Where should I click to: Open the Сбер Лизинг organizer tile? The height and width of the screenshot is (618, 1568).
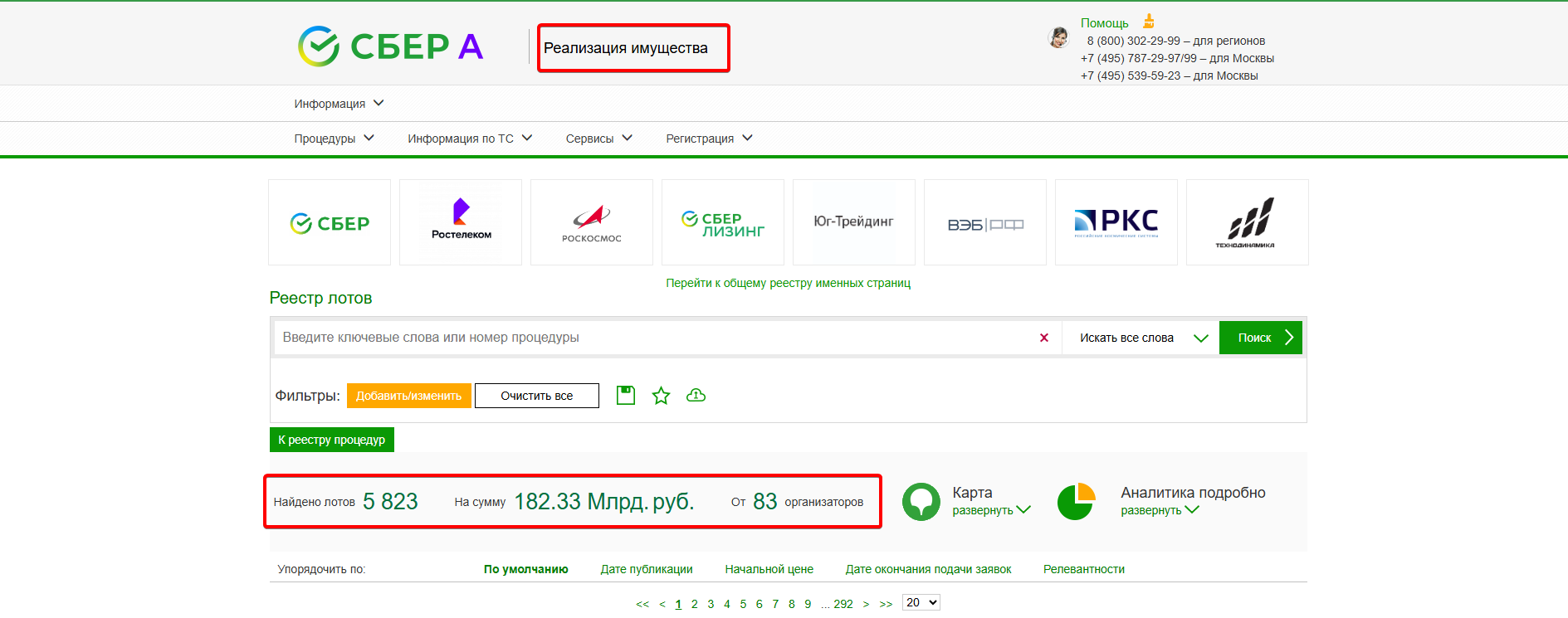723,222
